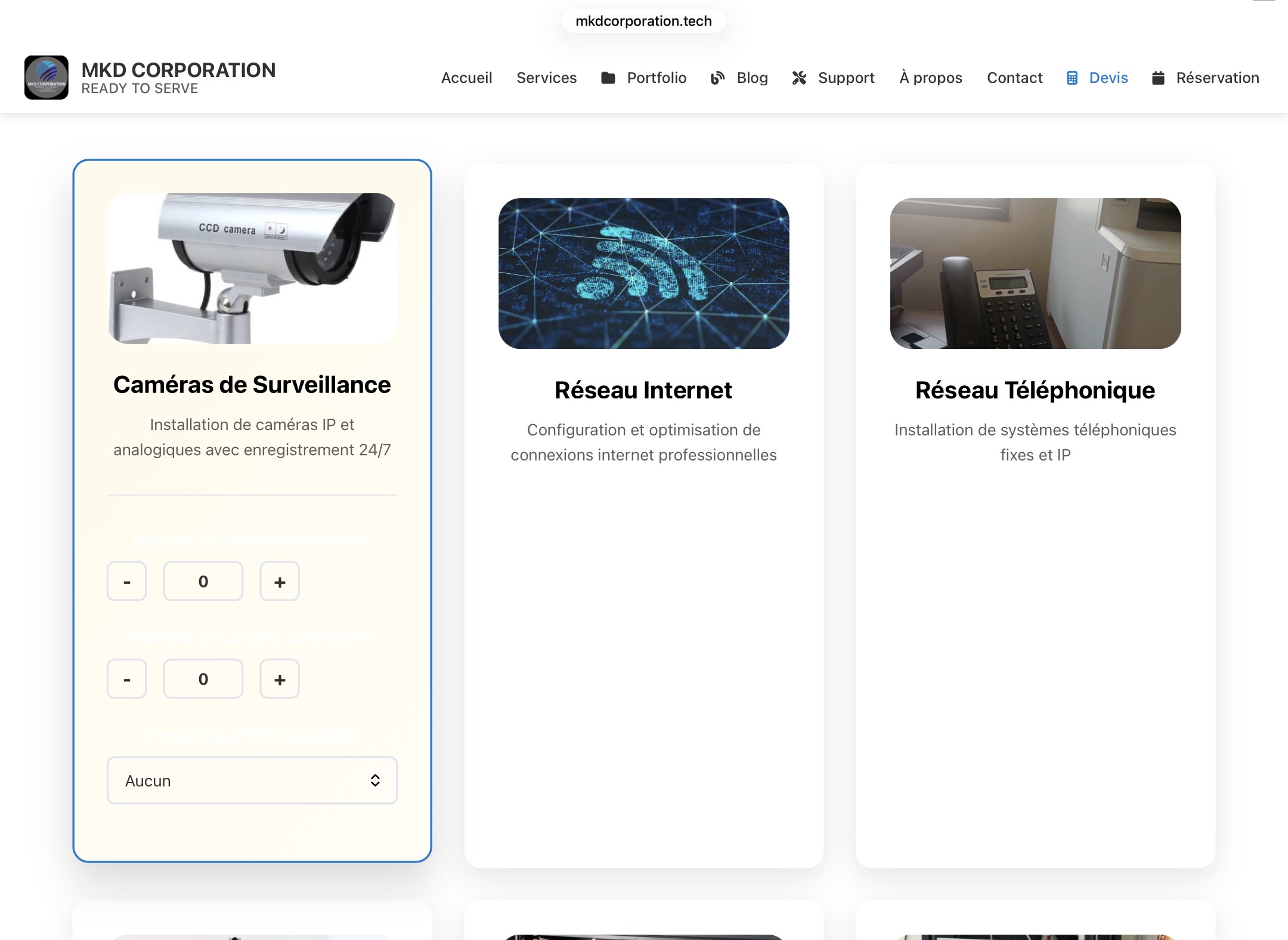Click the 'Installation de systèmes téléphoniques' description
This screenshot has height=940, width=1288.
(1035, 443)
